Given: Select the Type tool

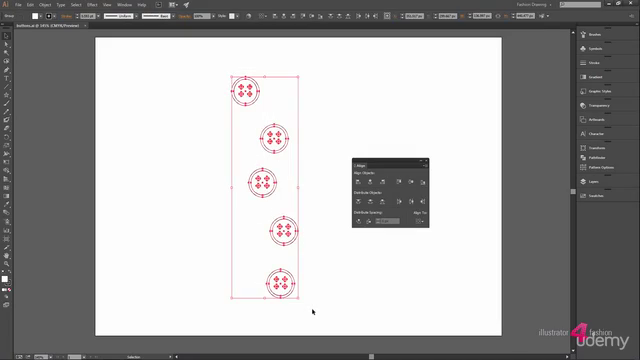Looking at the screenshot, I should pos(6,78).
